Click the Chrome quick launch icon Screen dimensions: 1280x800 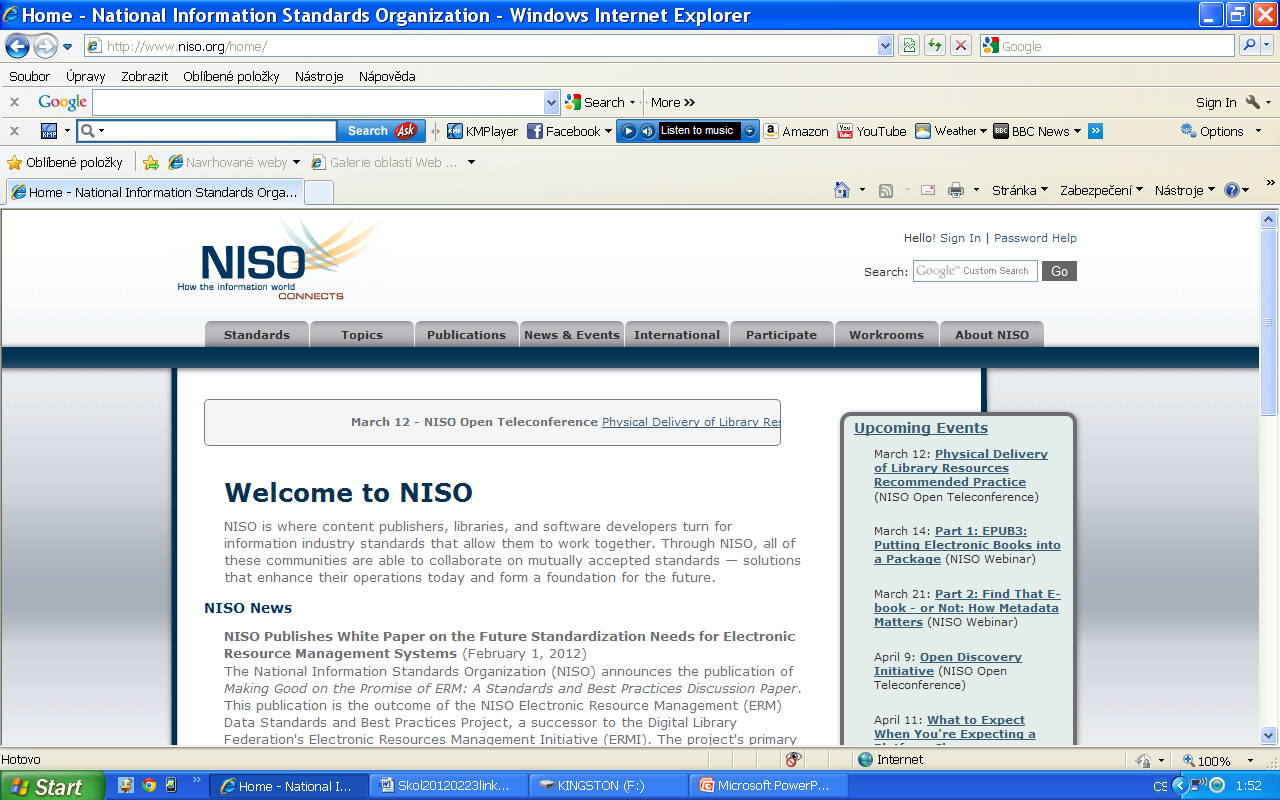pos(149,786)
